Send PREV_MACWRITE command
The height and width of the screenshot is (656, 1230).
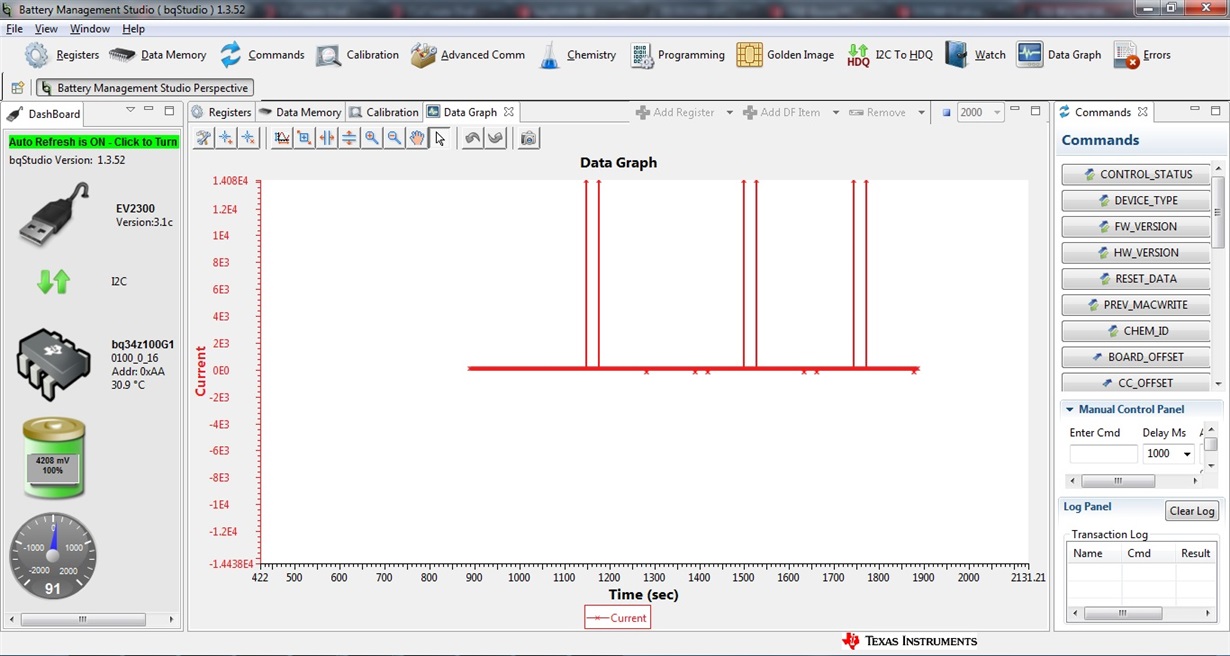point(1135,304)
